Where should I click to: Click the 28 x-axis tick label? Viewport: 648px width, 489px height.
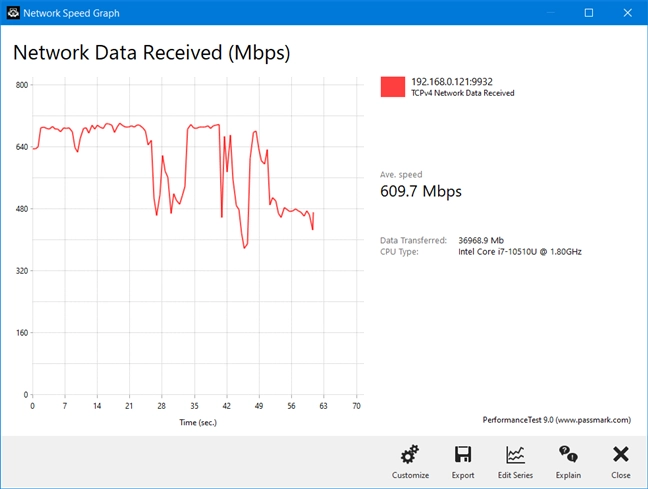coord(162,406)
